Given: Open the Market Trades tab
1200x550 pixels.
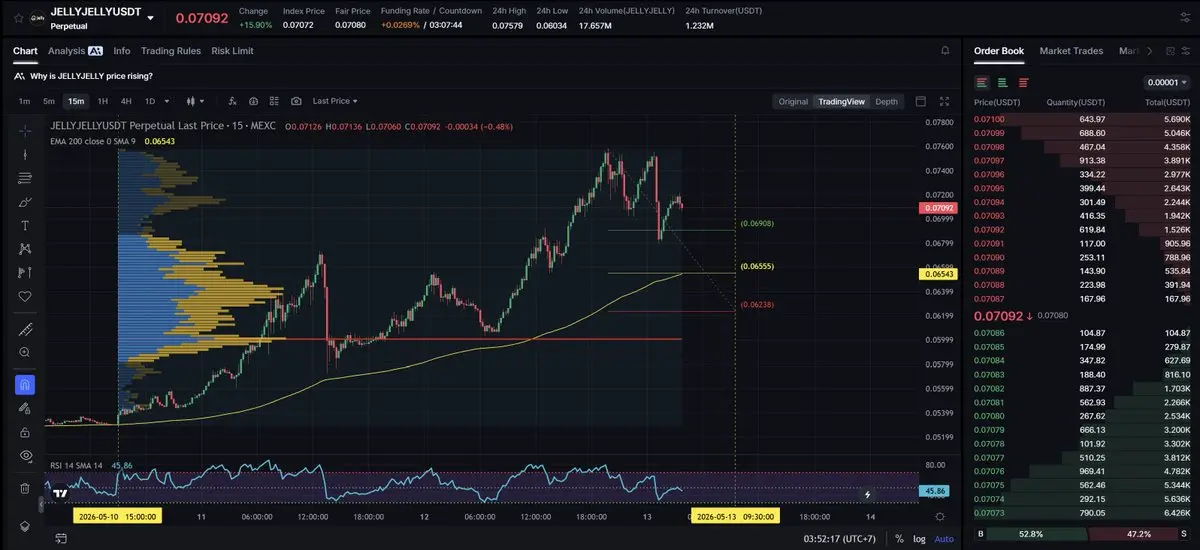Looking at the screenshot, I should (1071, 51).
